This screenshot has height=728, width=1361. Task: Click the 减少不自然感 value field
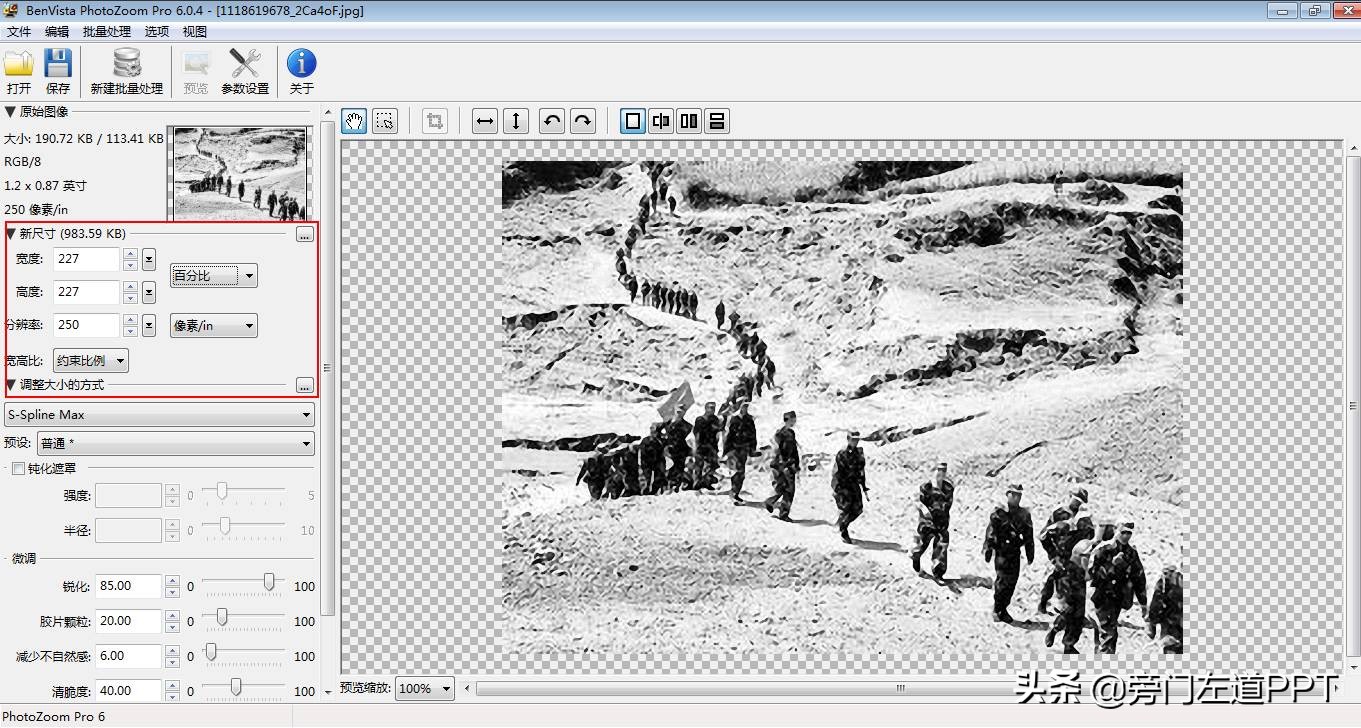[129, 656]
